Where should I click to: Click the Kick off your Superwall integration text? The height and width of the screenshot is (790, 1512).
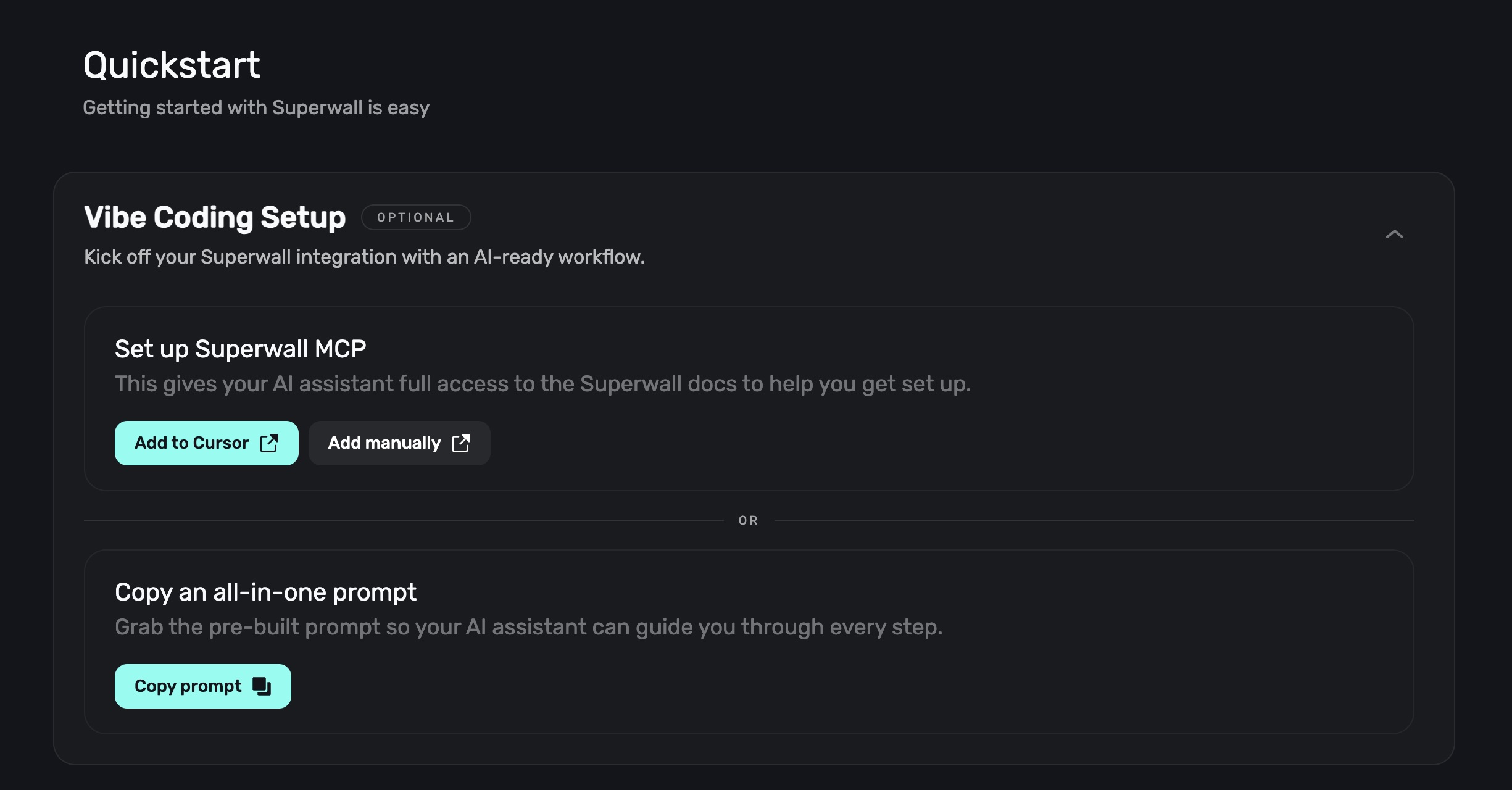click(364, 257)
